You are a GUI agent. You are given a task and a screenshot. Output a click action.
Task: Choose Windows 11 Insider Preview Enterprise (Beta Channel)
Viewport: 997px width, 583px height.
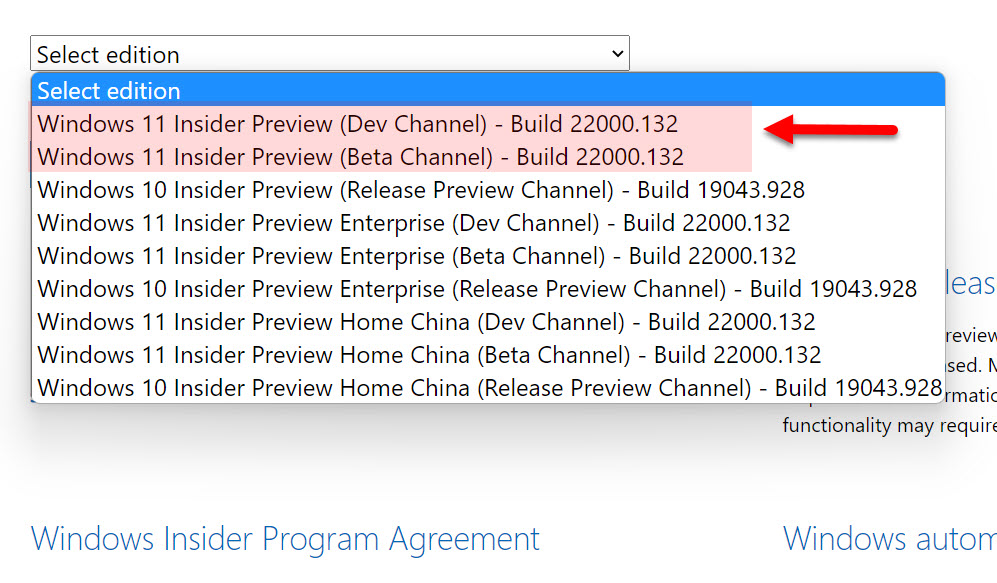pyautogui.click(x=416, y=256)
